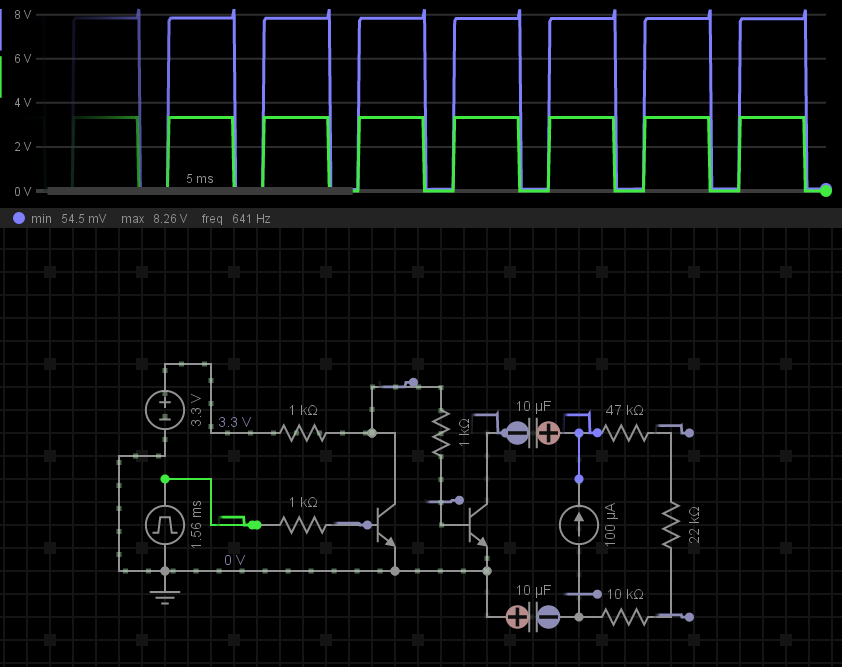Select the left NPN transistor
This screenshot has width=842, height=667.
[x=386, y=525]
